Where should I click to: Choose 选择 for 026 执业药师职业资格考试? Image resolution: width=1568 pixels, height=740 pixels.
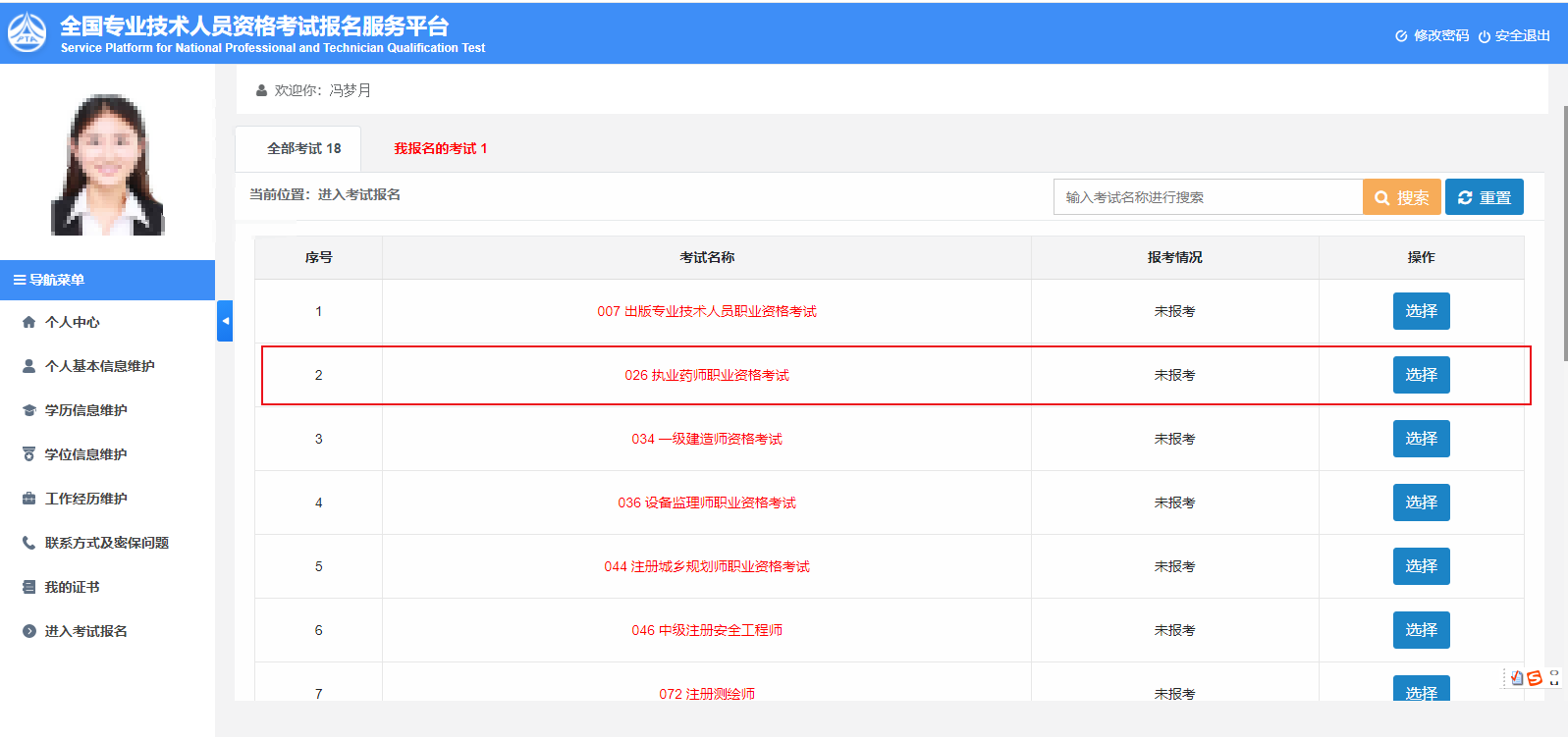[1421, 375]
